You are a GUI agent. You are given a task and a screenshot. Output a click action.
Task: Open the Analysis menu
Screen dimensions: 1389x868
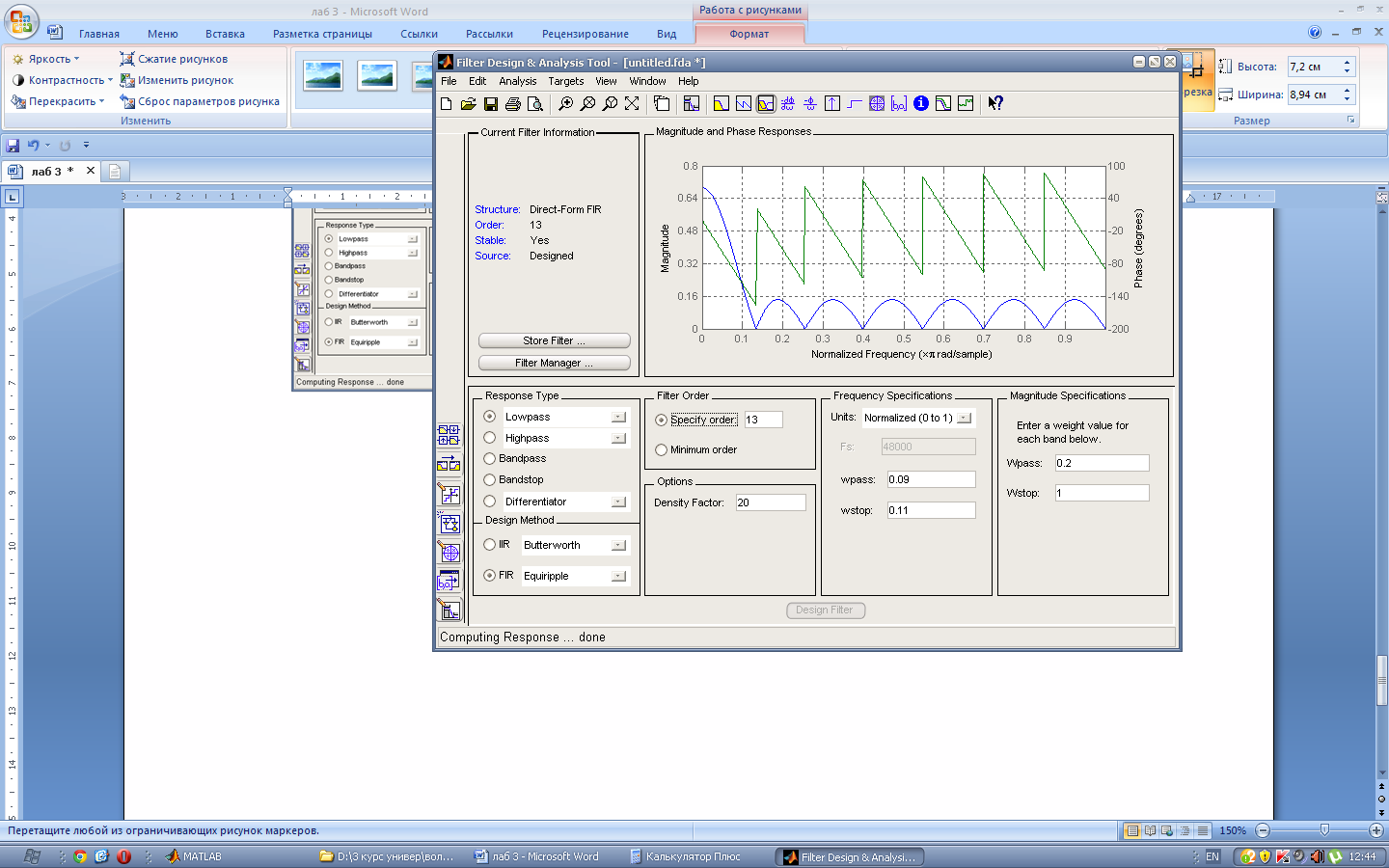click(x=518, y=81)
